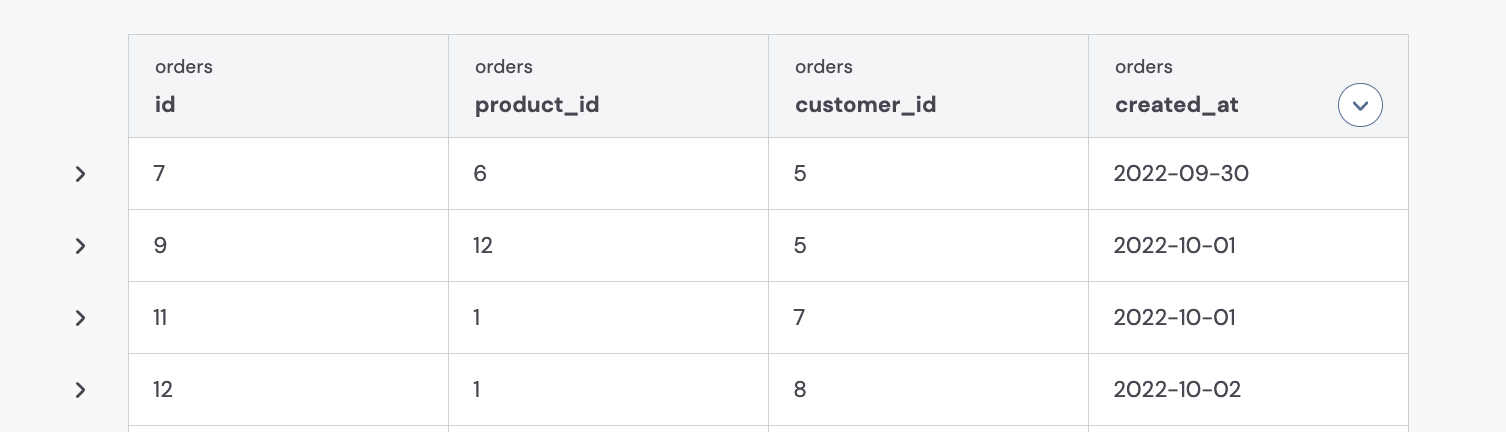
Task: Click the created_at column header label
Action: [x=1177, y=105]
